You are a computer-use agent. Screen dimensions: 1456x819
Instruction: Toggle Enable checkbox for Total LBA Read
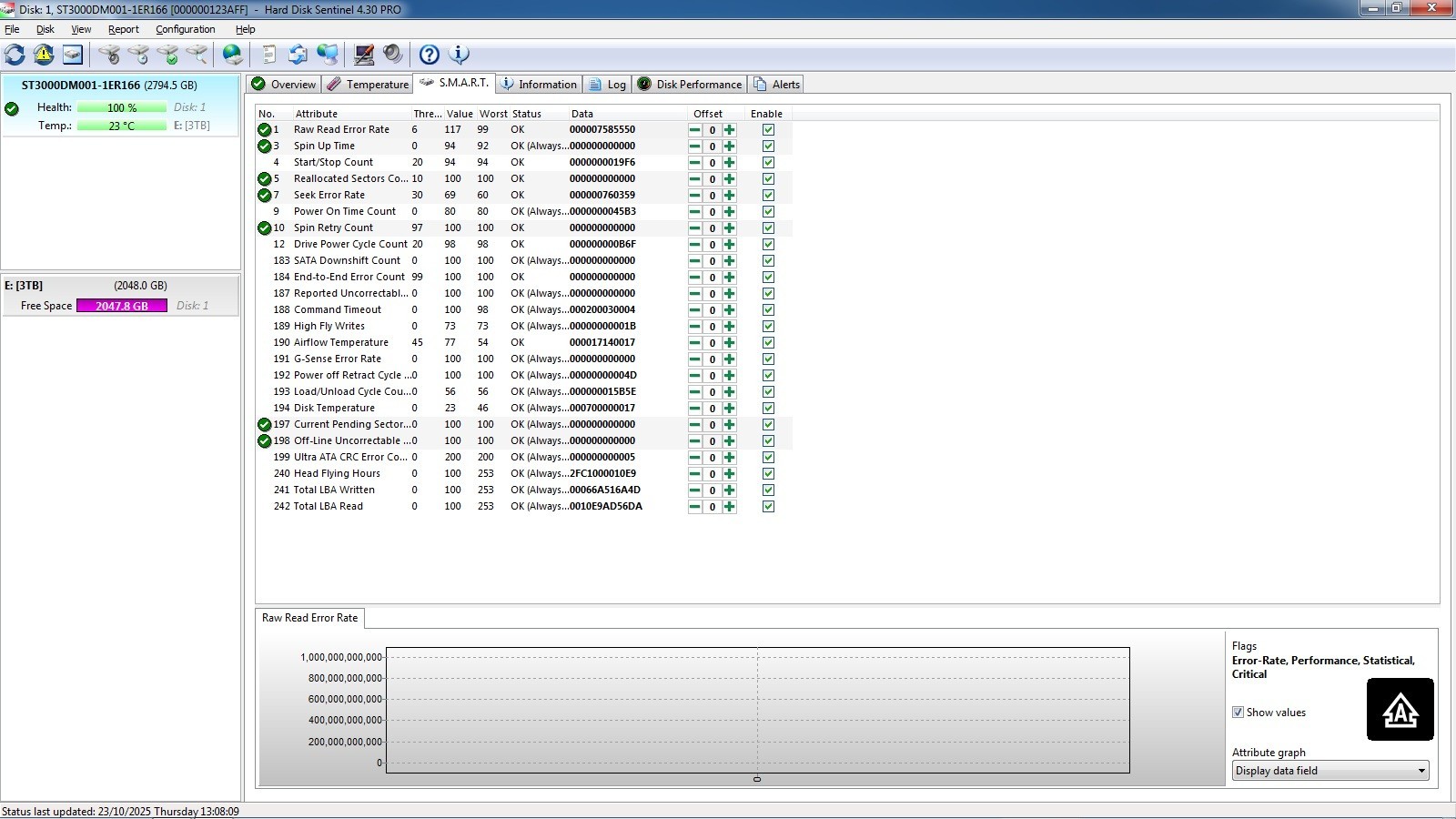768,507
